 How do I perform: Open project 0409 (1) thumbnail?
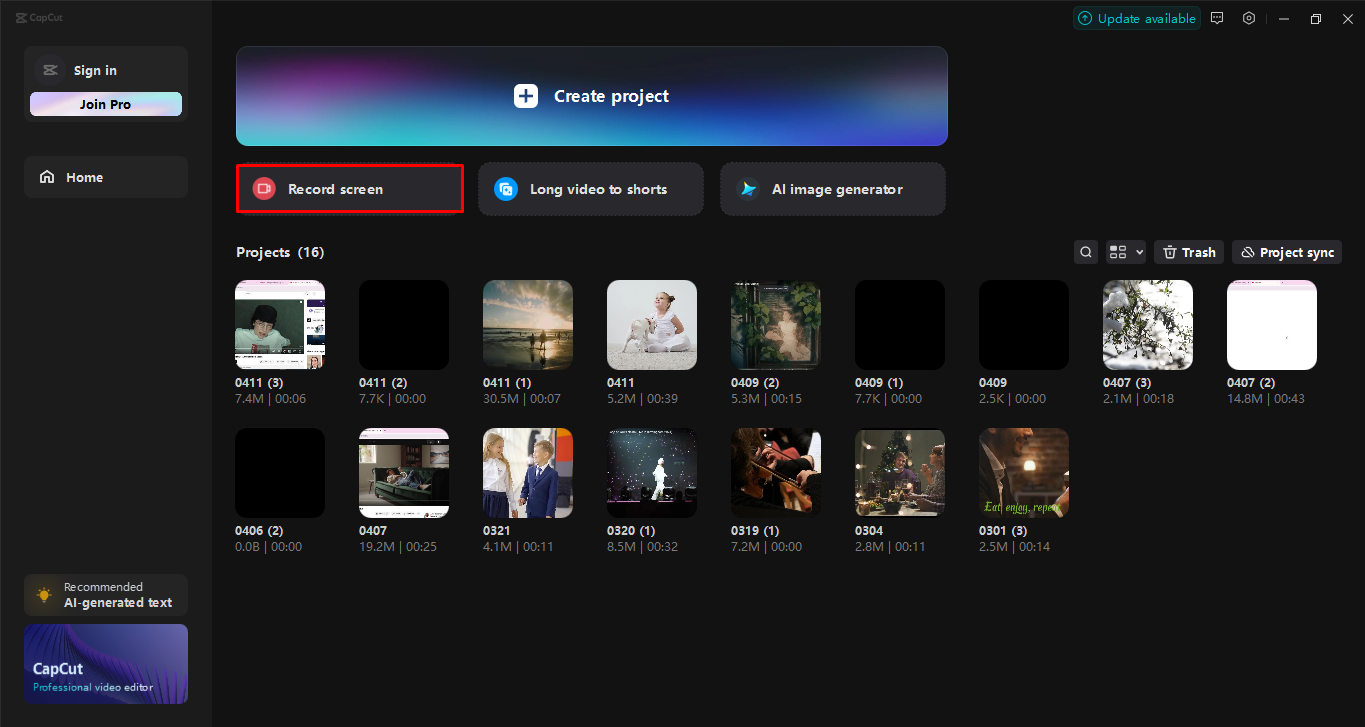tap(900, 325)
